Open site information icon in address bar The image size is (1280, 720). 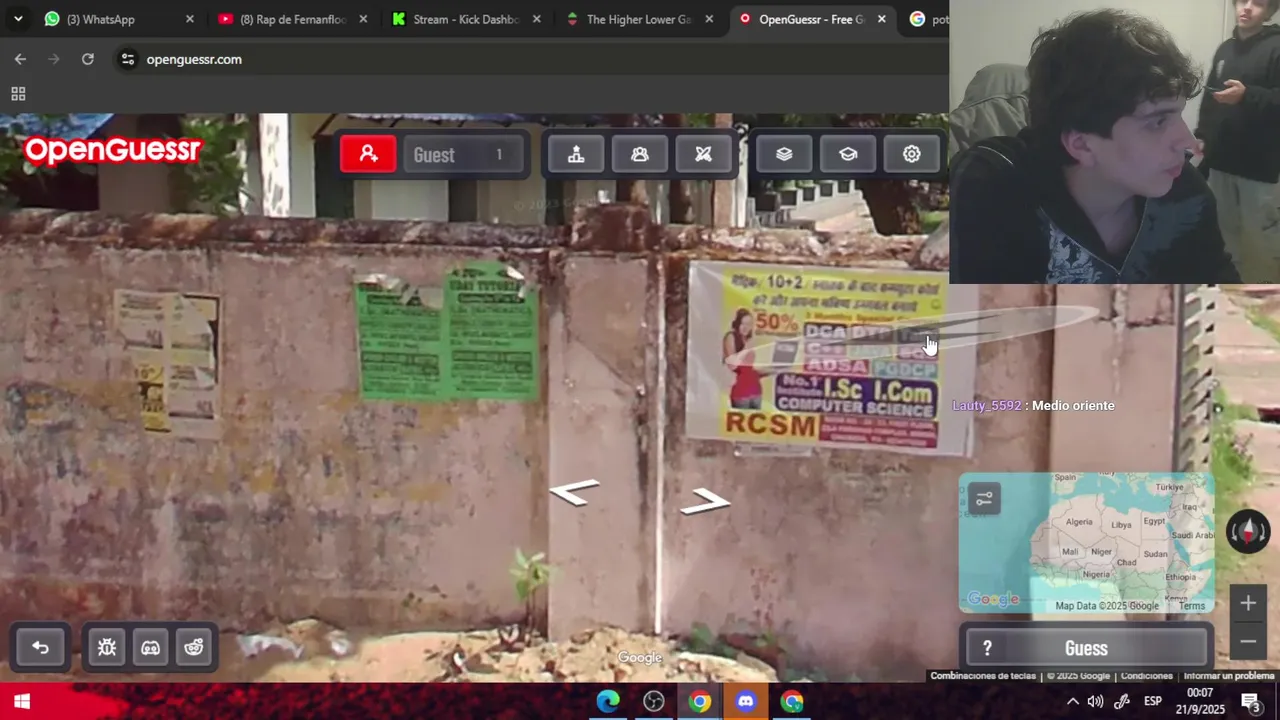click(127, 59)
